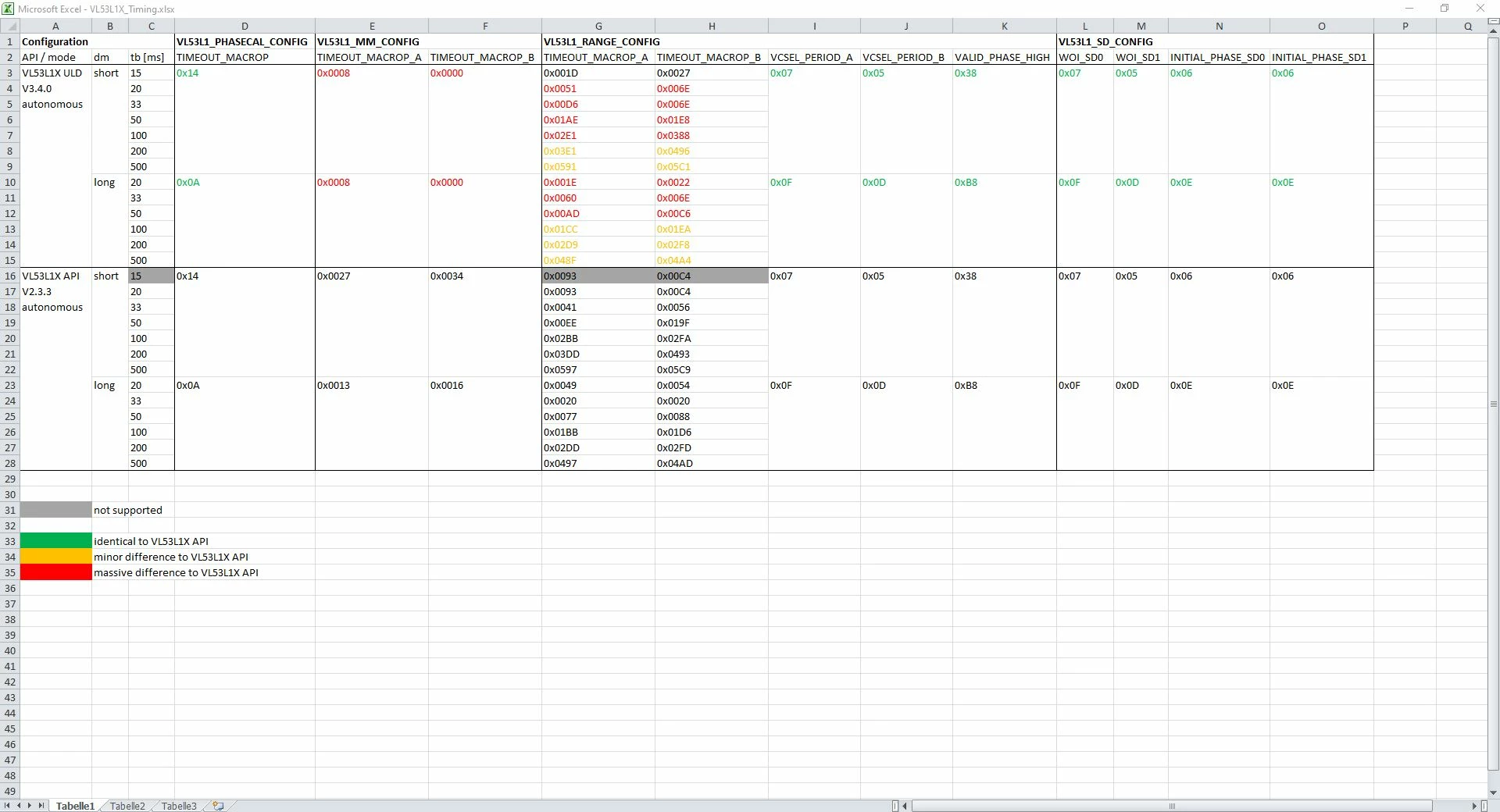Click horizontal scrollbar left arrow
Screen dimensions: 1500x812
point(905,806)
